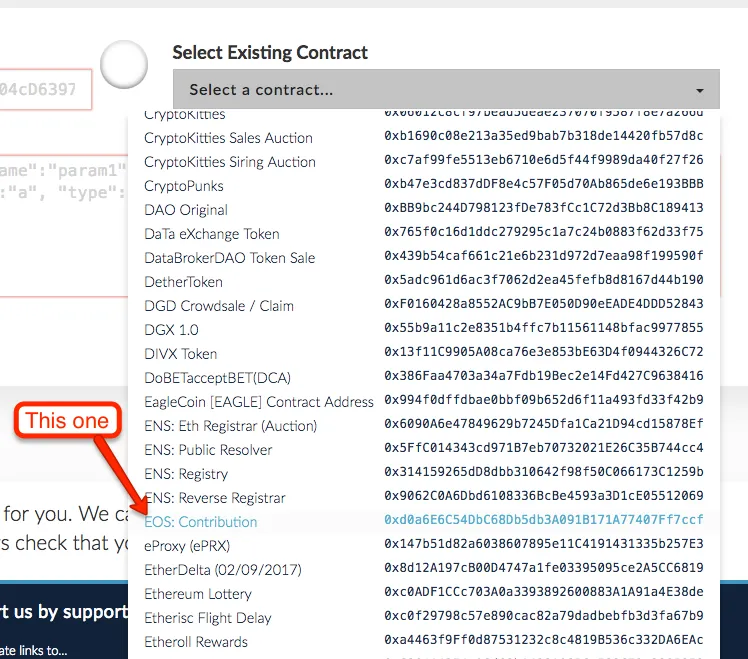Choose CryptoKitties Siring Auction
Screen dimensions: 748x659
pyautogui.click(x=229, y=162)
